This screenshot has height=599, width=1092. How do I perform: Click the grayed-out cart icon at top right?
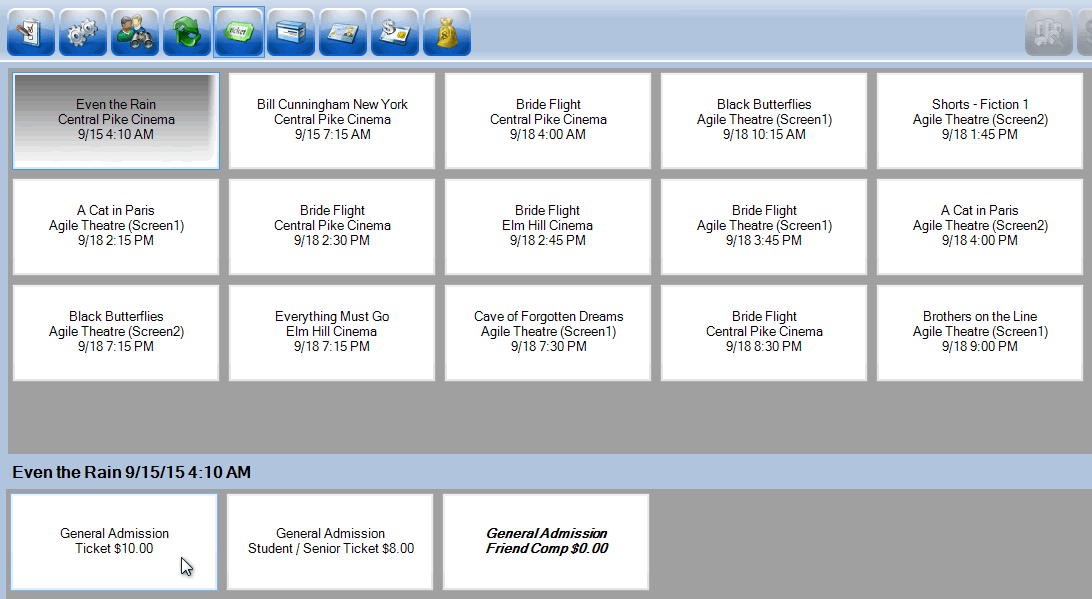point(1048,32)
